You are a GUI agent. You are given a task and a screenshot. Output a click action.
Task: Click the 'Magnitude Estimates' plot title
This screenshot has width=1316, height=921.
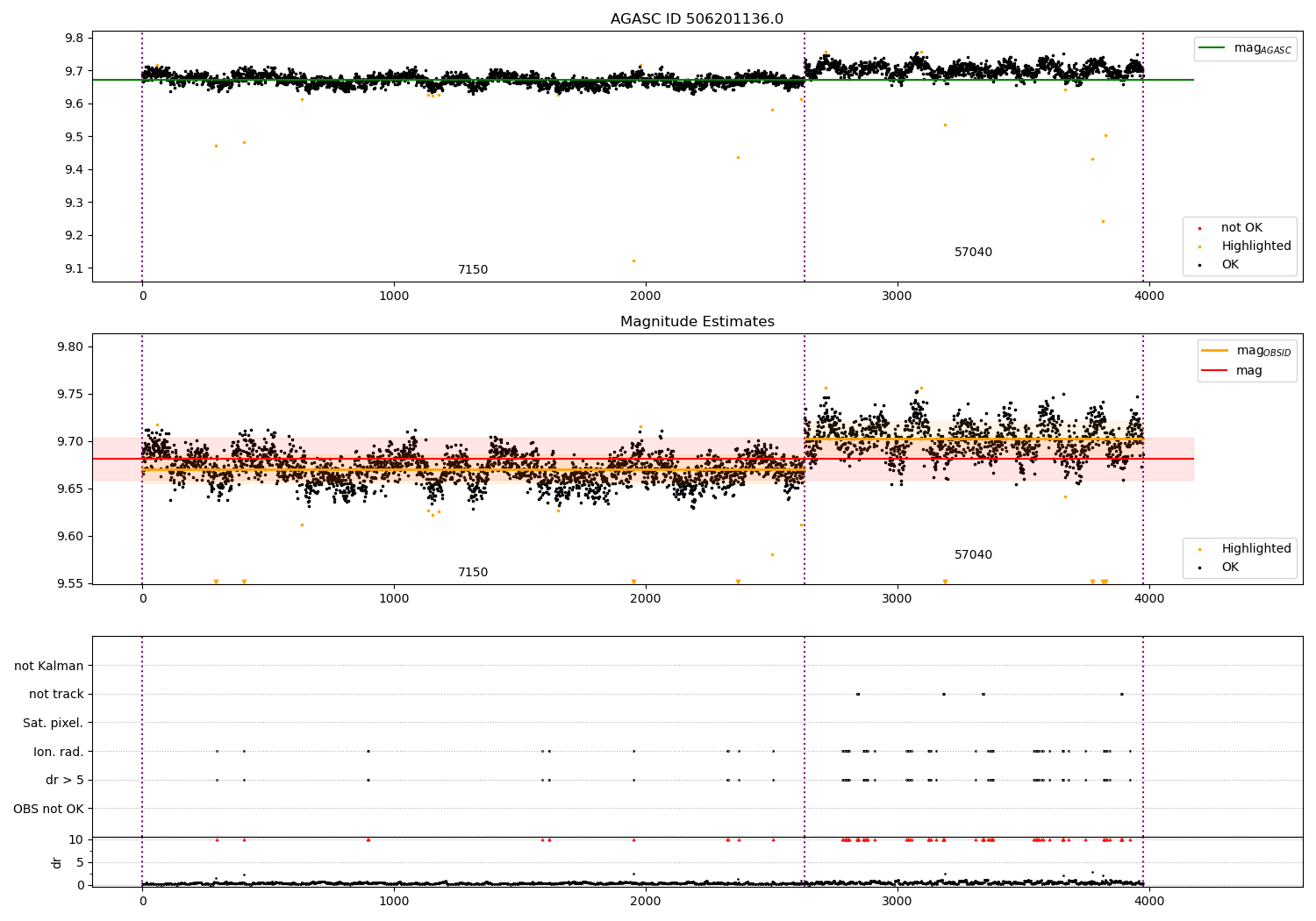[697, 322]
